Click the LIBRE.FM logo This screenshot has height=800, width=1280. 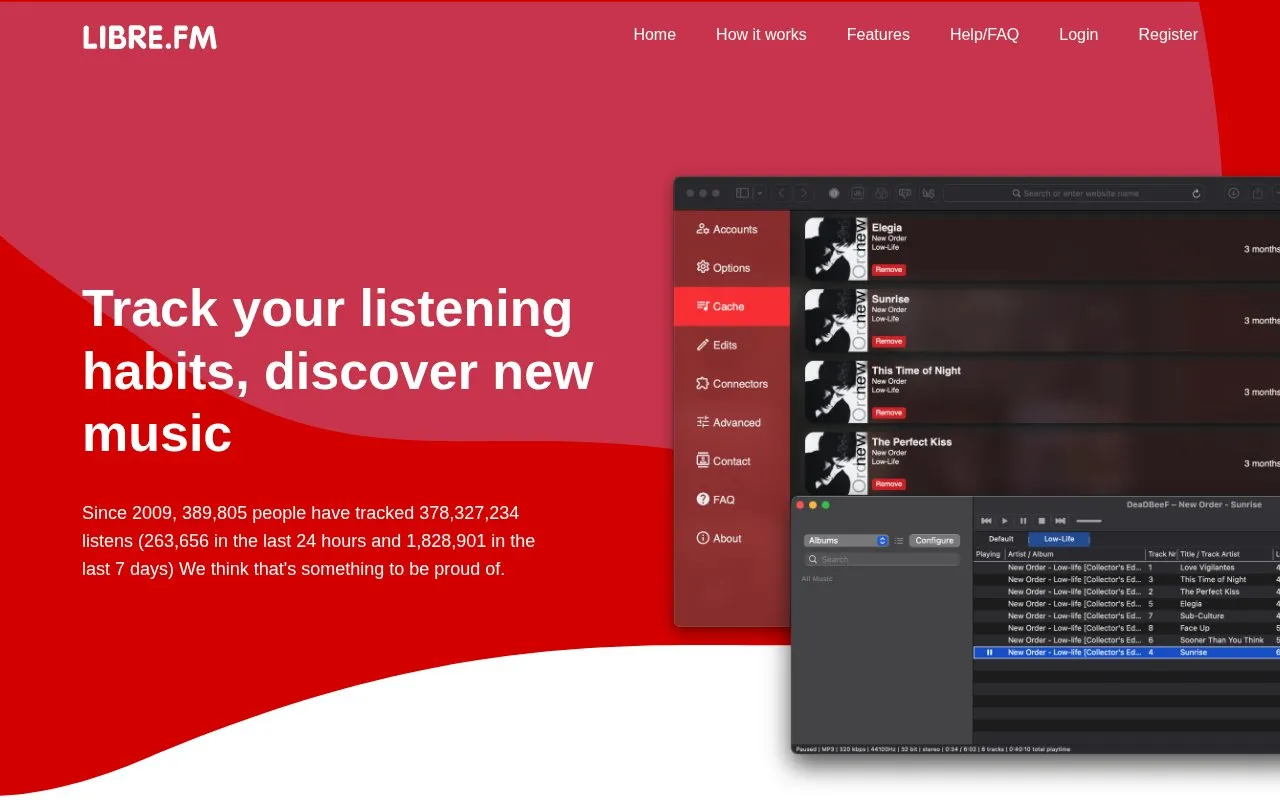150,37
